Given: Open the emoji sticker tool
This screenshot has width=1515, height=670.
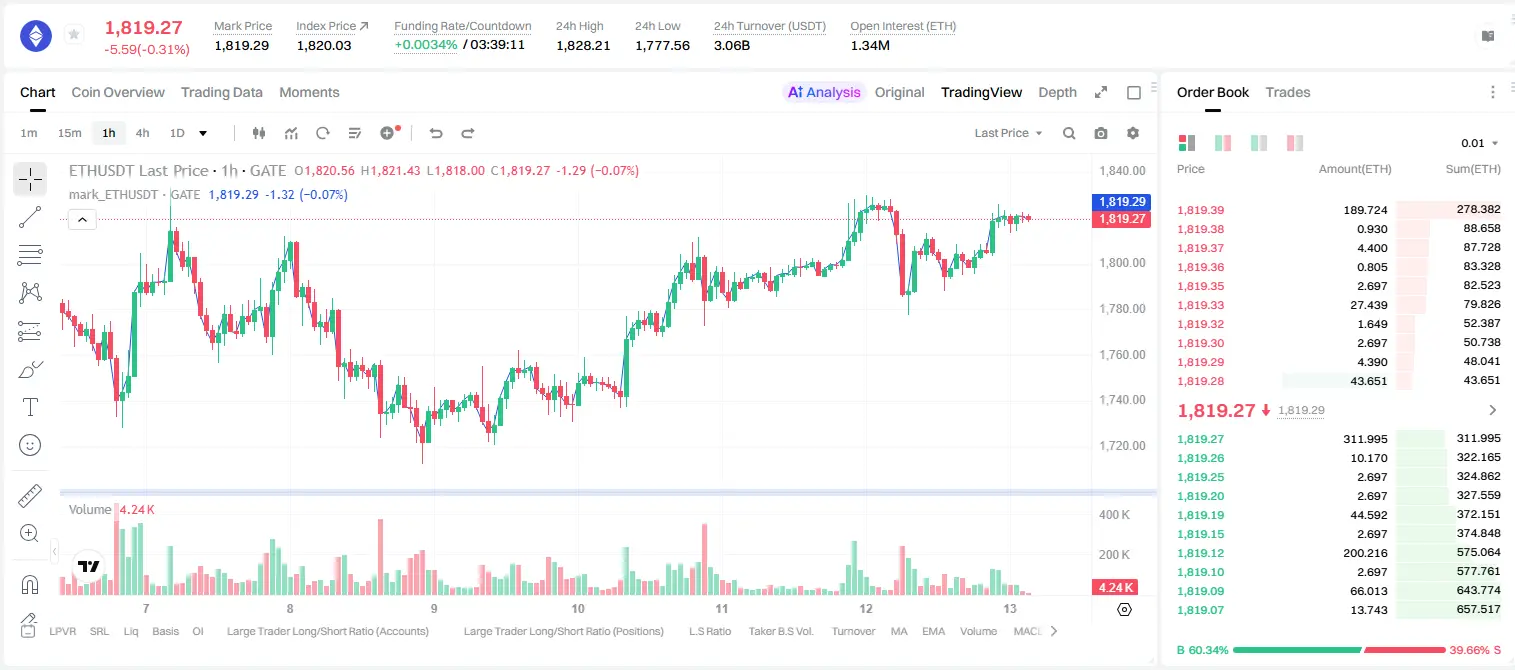Looking at the screenshot, I should tap(30, 445).
